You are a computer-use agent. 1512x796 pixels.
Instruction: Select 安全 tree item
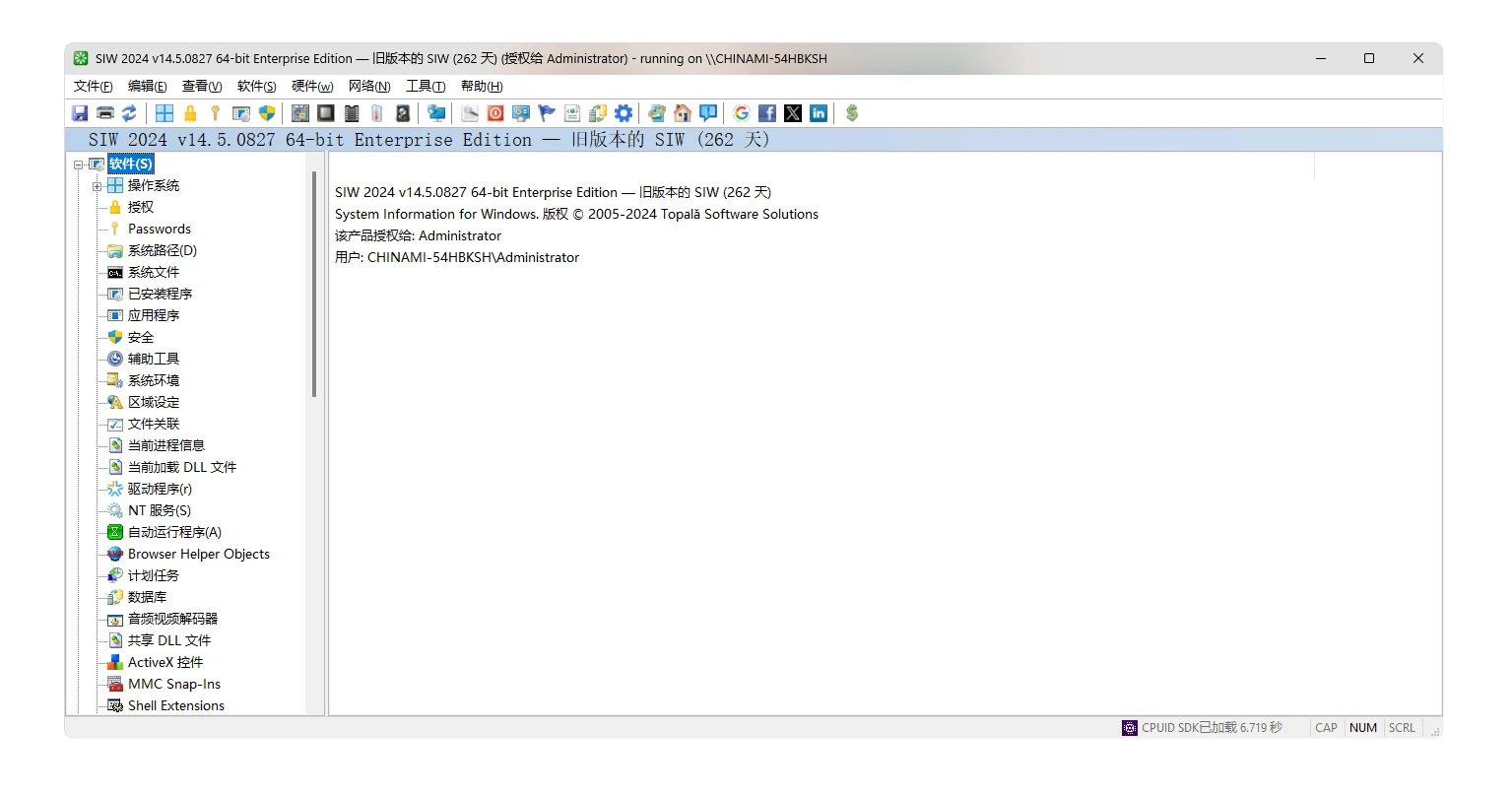[141, 337]
